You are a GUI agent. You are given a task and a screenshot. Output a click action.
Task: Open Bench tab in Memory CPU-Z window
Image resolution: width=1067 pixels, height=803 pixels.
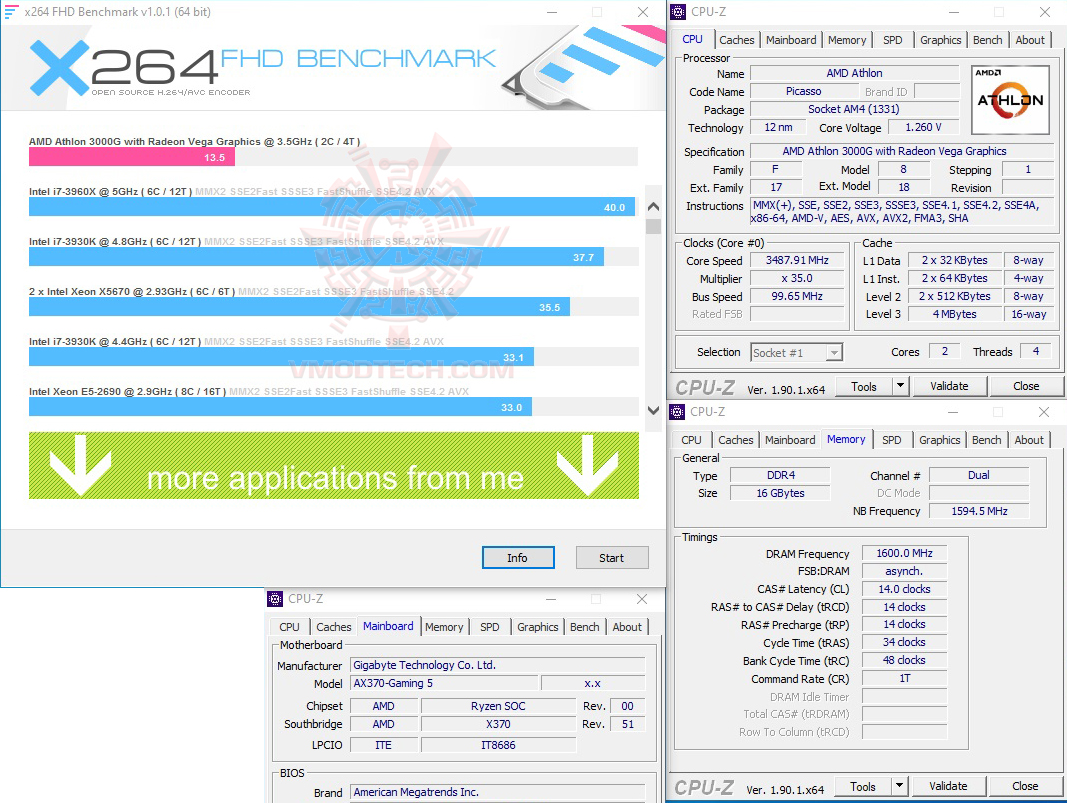[986, 440]
